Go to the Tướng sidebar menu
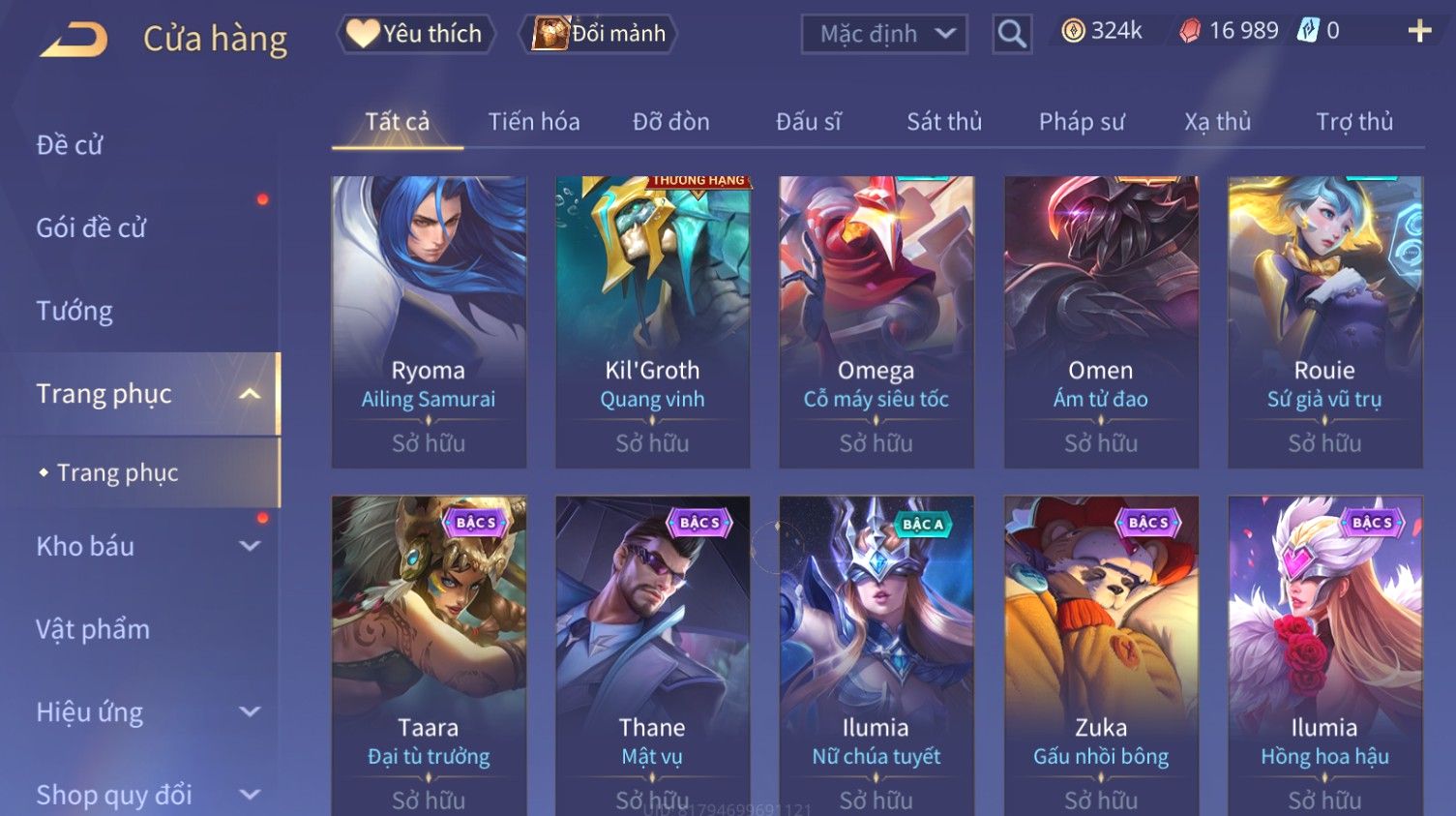 (74, 311)
